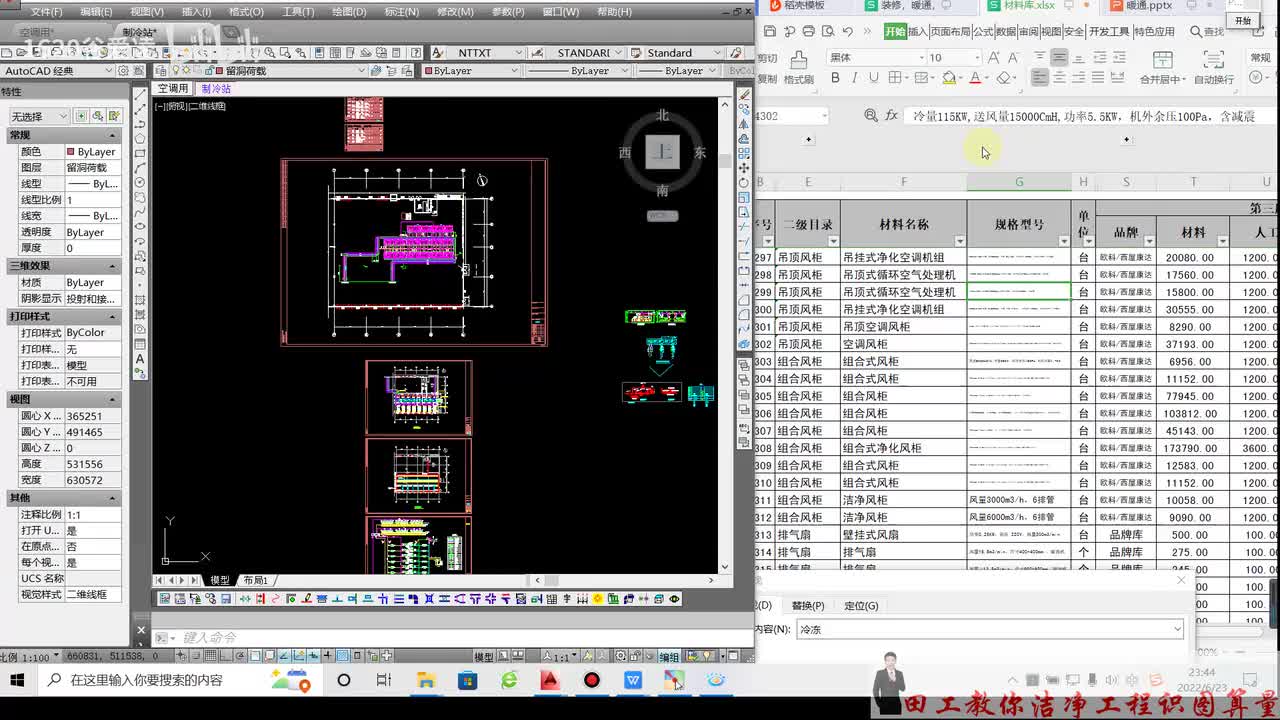Open the 格式(O) menu in AutoCAD

tap(246, 12)
